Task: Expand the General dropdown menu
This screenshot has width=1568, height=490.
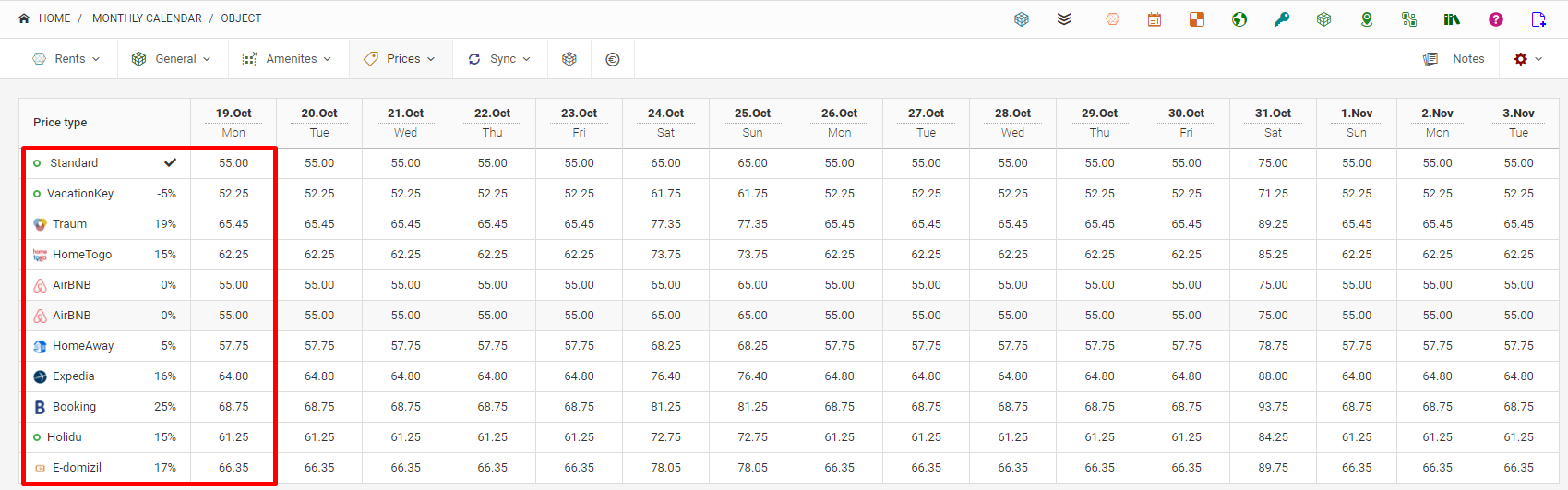Action: [x=172, y=59]
